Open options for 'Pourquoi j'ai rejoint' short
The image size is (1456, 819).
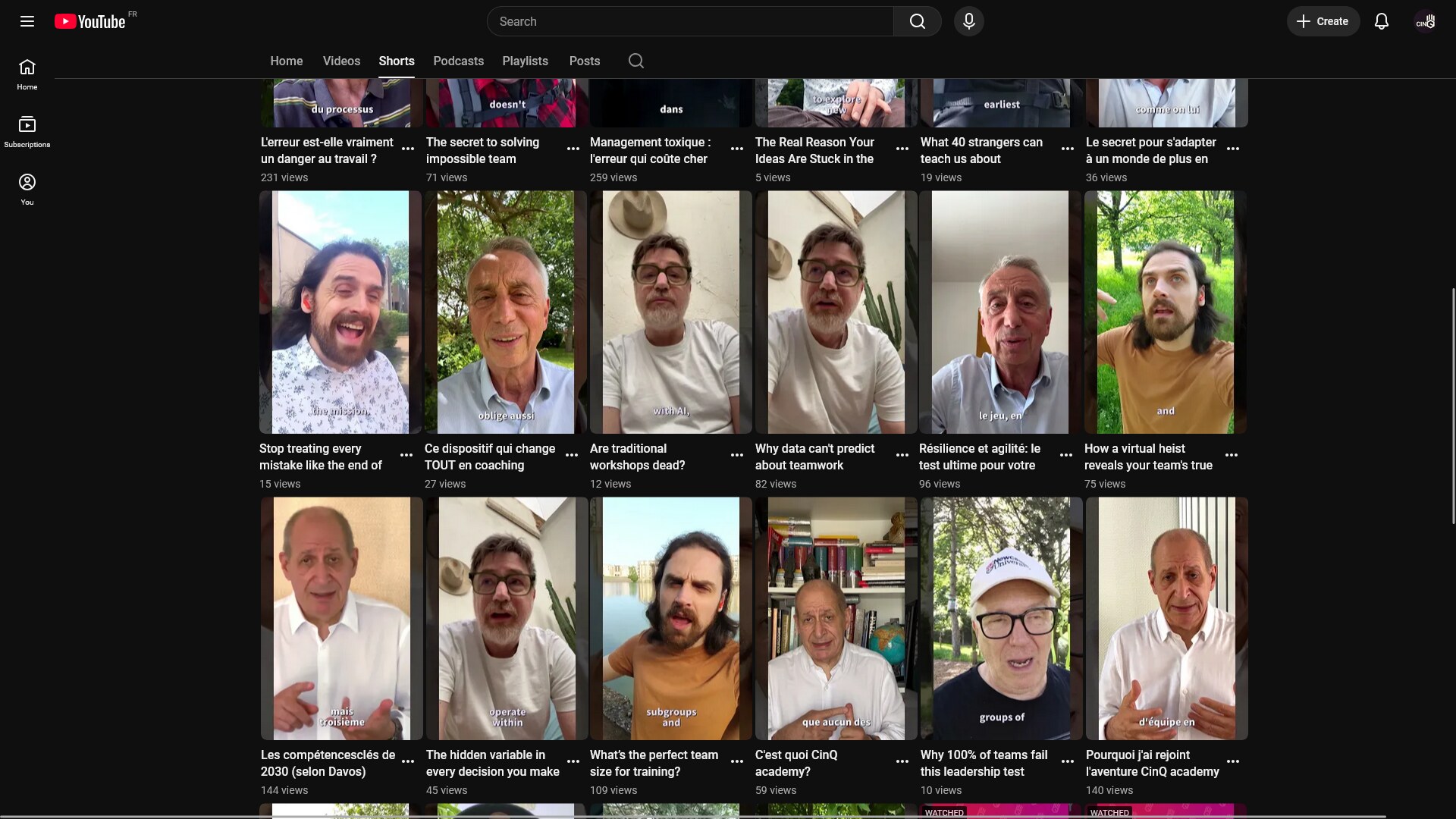(x=1233, y=761)
